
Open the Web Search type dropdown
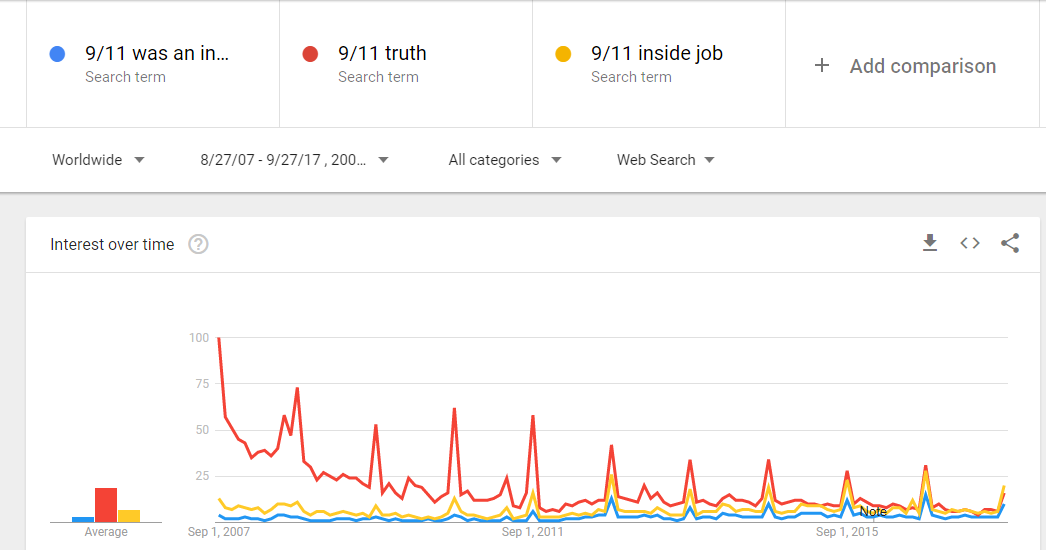click(665, 160)
